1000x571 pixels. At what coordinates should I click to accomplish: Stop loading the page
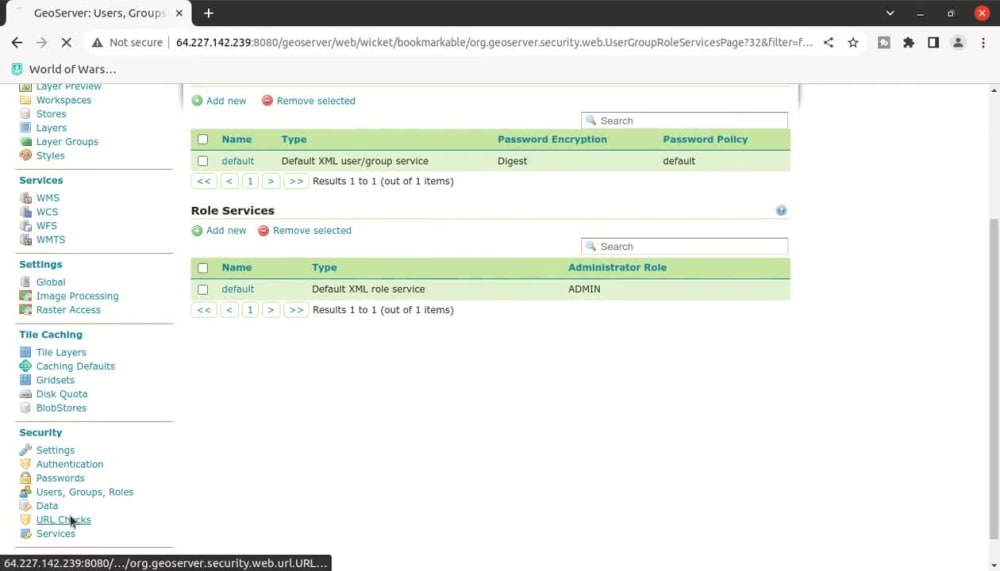click(x=66, y=43)
